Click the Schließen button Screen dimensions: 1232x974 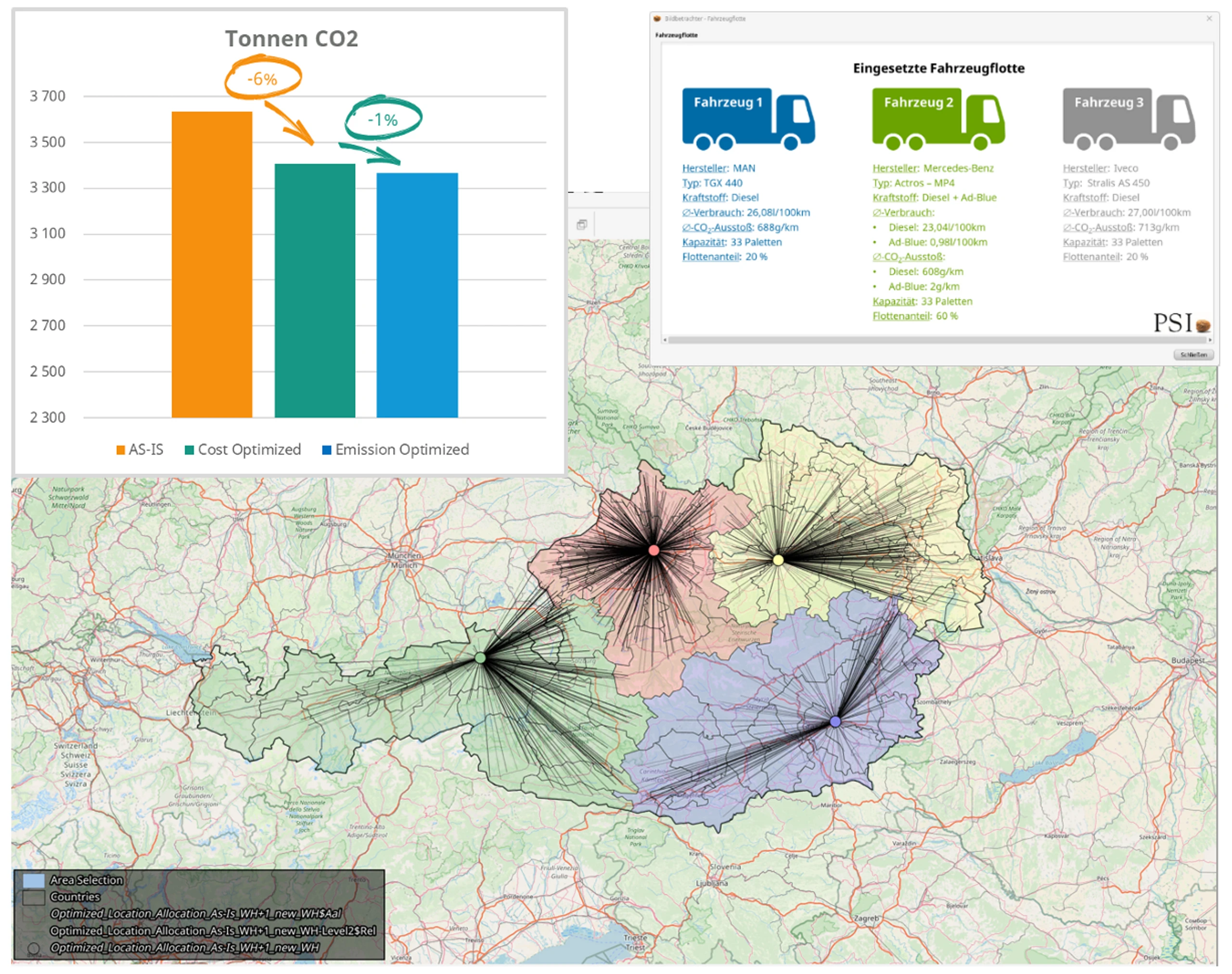(x=1193, y=355)
